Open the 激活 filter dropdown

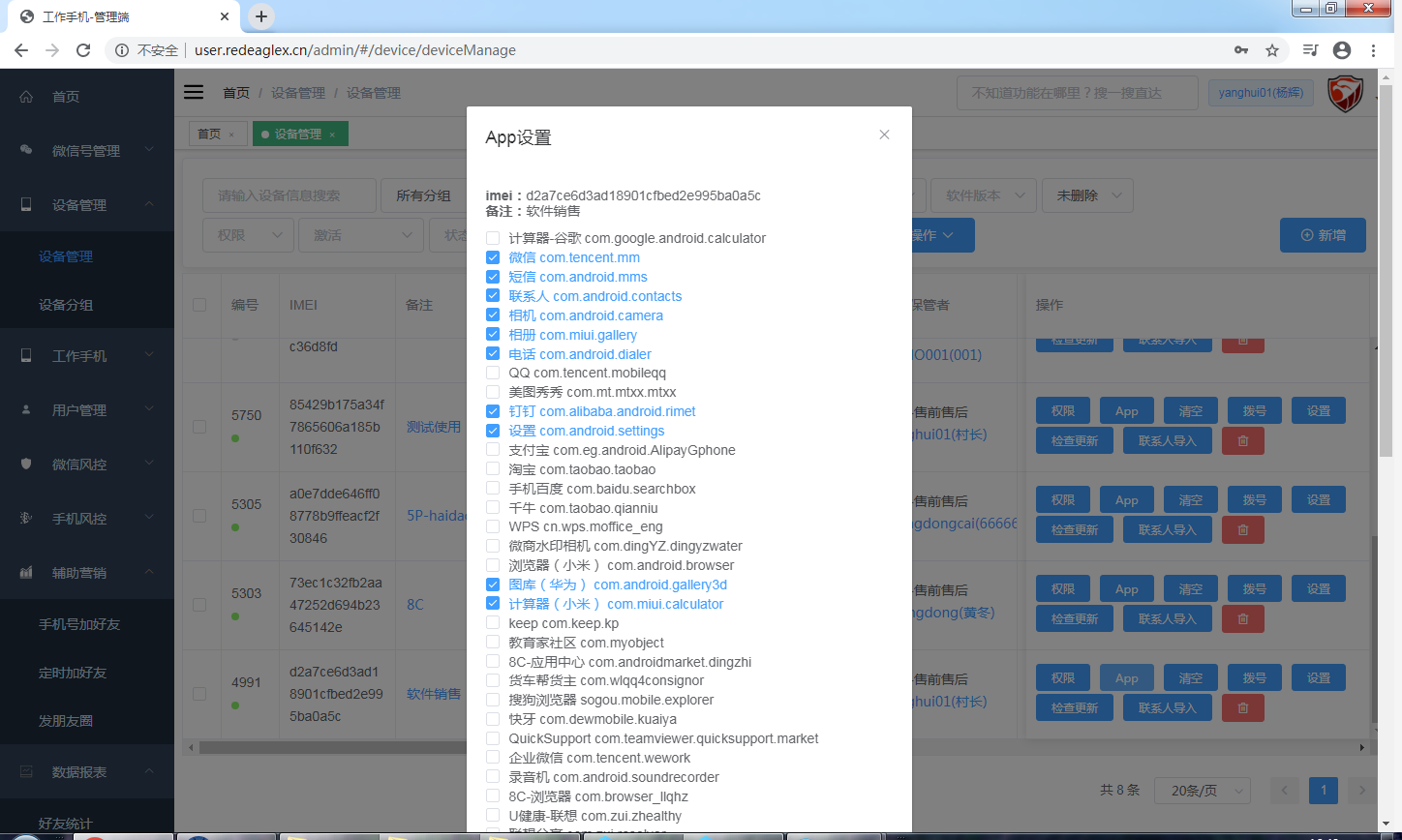point(362,235)
